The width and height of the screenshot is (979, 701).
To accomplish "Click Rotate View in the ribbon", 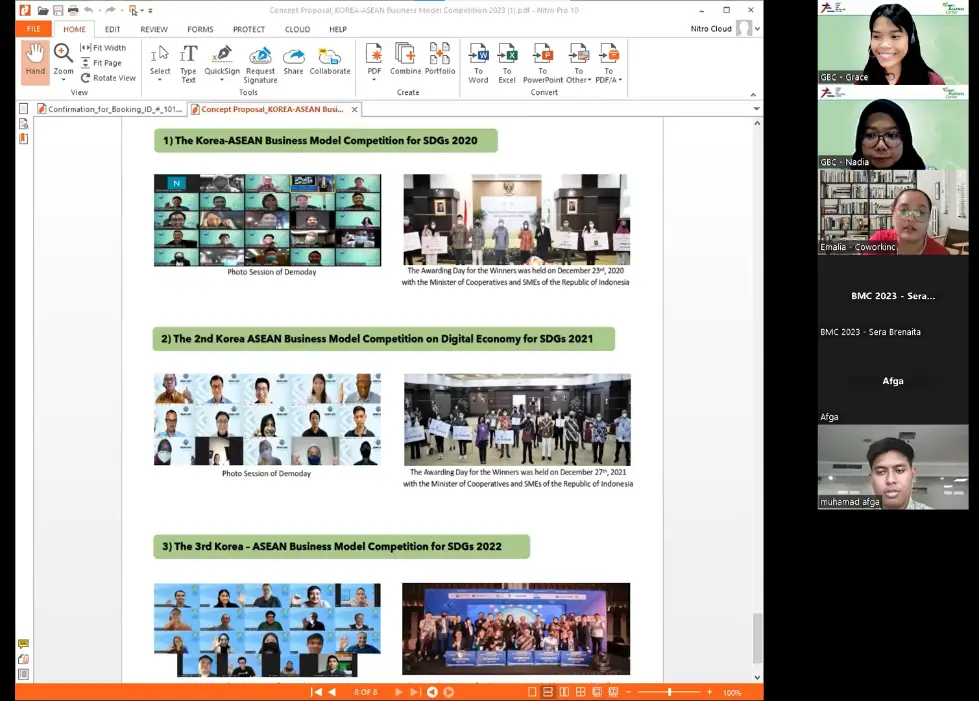I will tap(108, 78).
